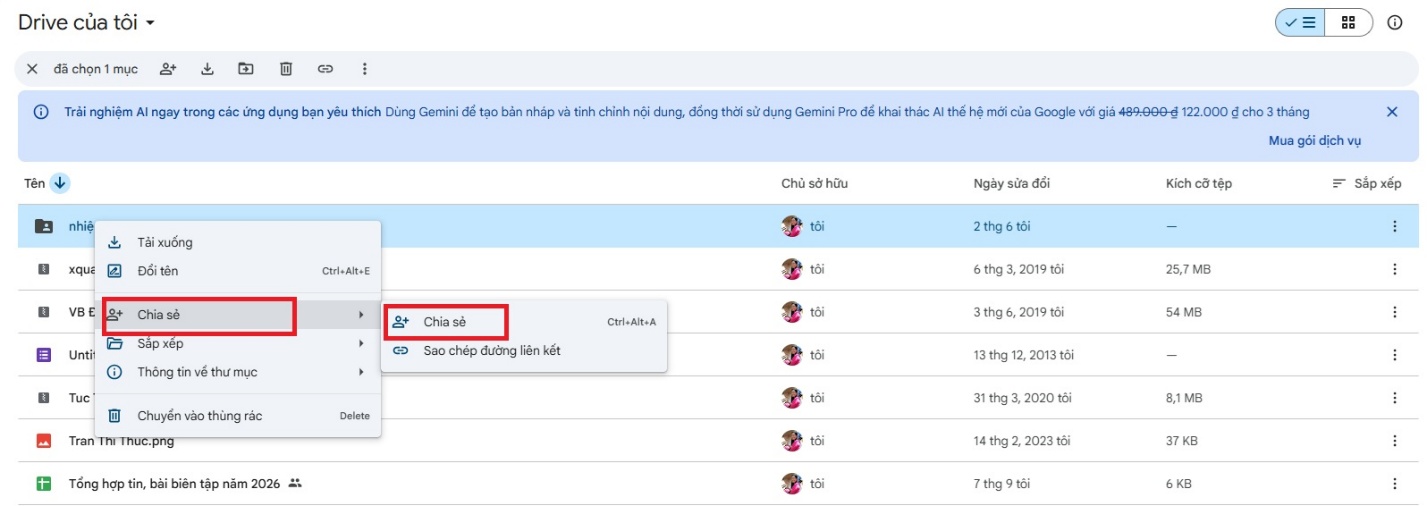Open more actions for the 54 MB file

(x=1395, y=312)
